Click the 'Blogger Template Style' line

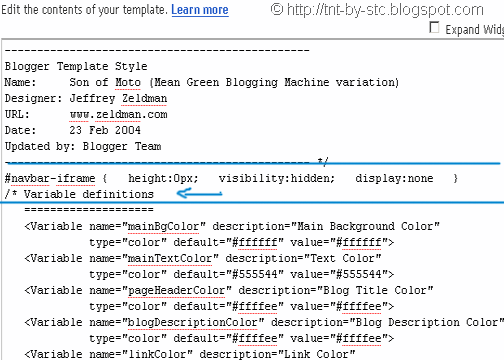pos(76,66)
